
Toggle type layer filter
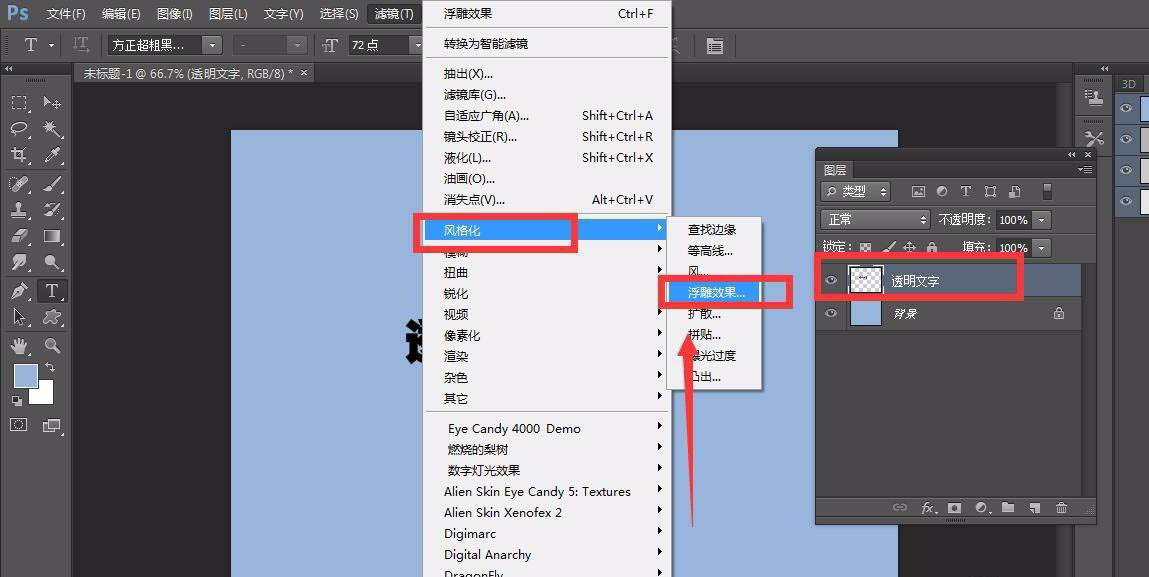966,191
